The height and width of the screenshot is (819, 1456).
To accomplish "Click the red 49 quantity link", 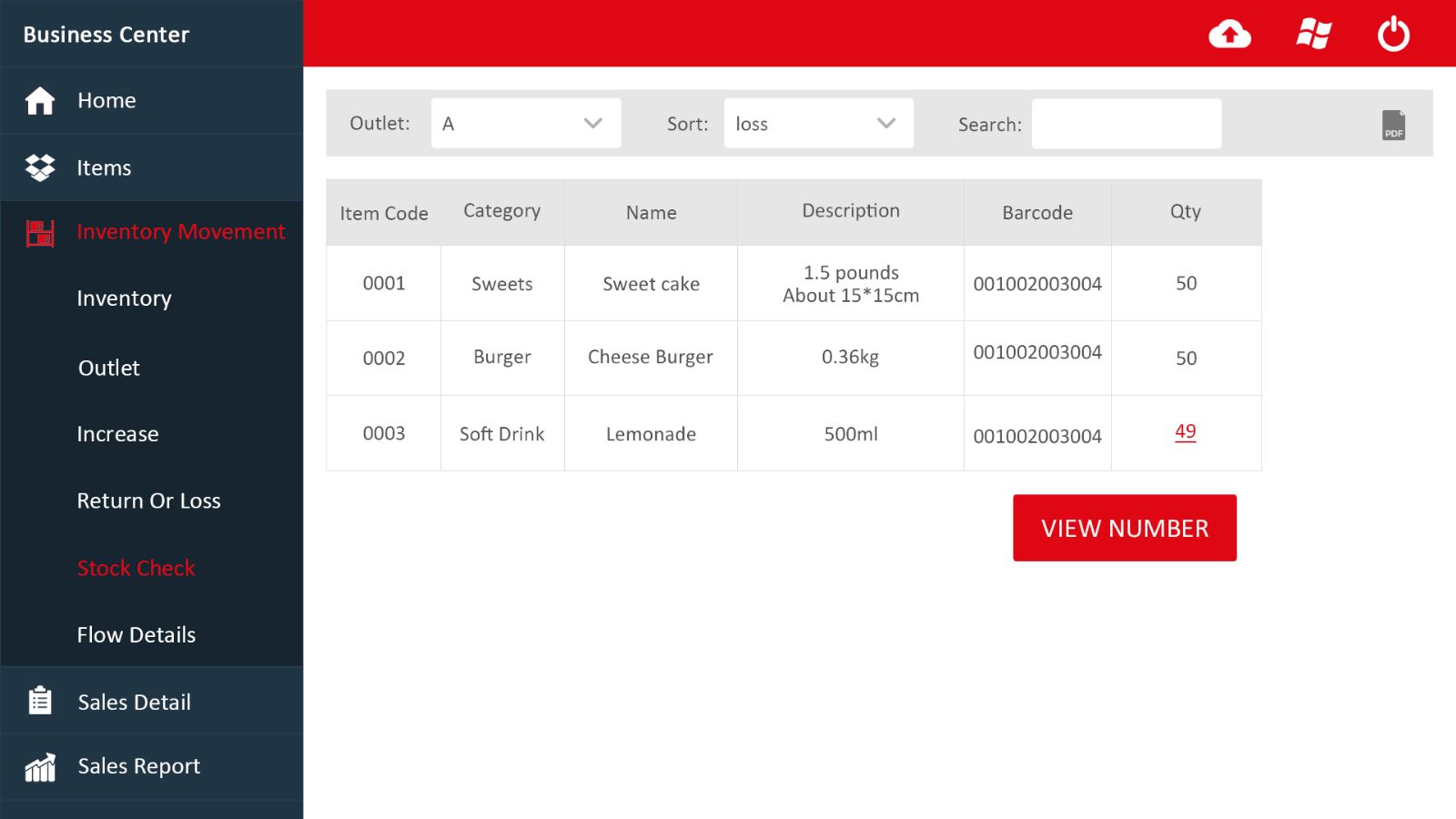I will 1185,432.
